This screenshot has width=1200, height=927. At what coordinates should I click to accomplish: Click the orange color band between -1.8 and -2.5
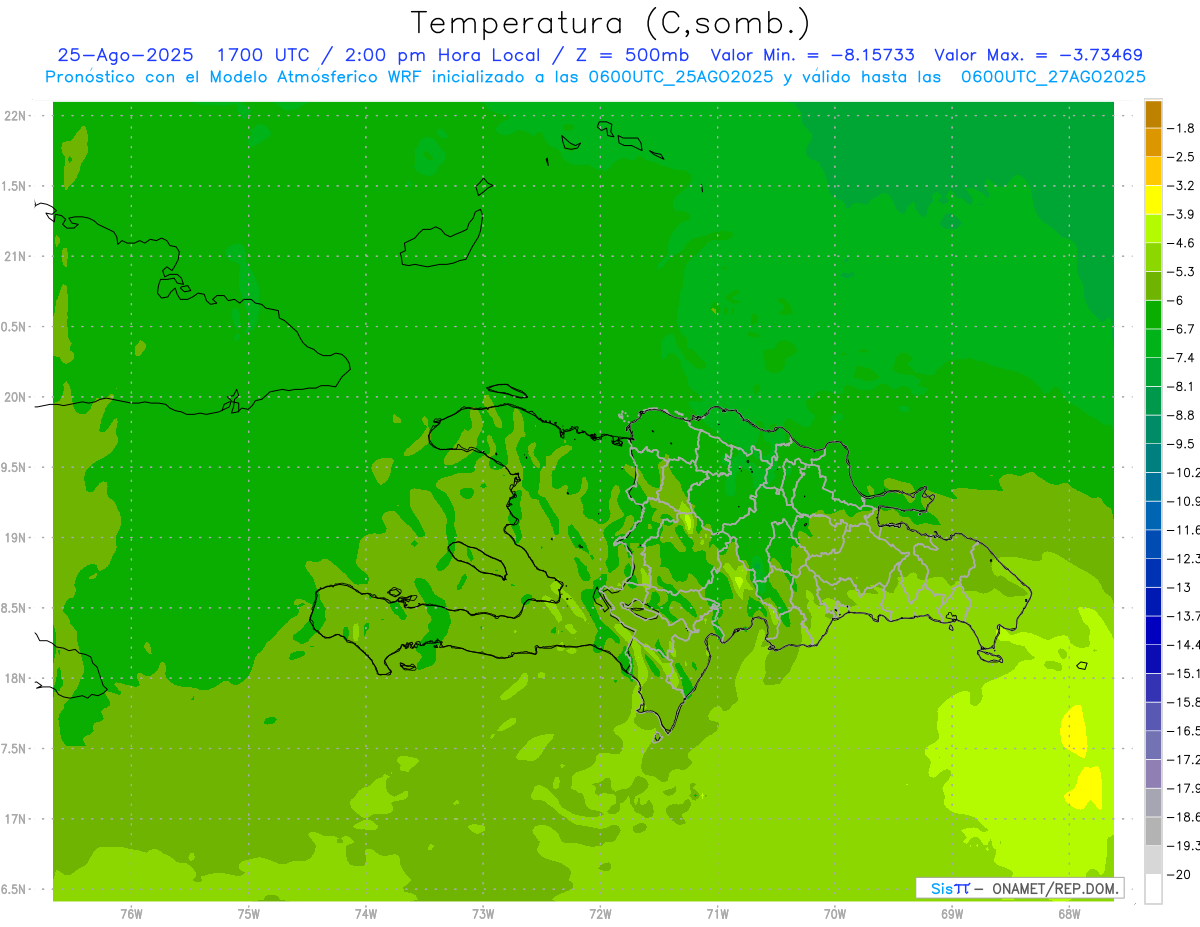[x=1153, y=142]
